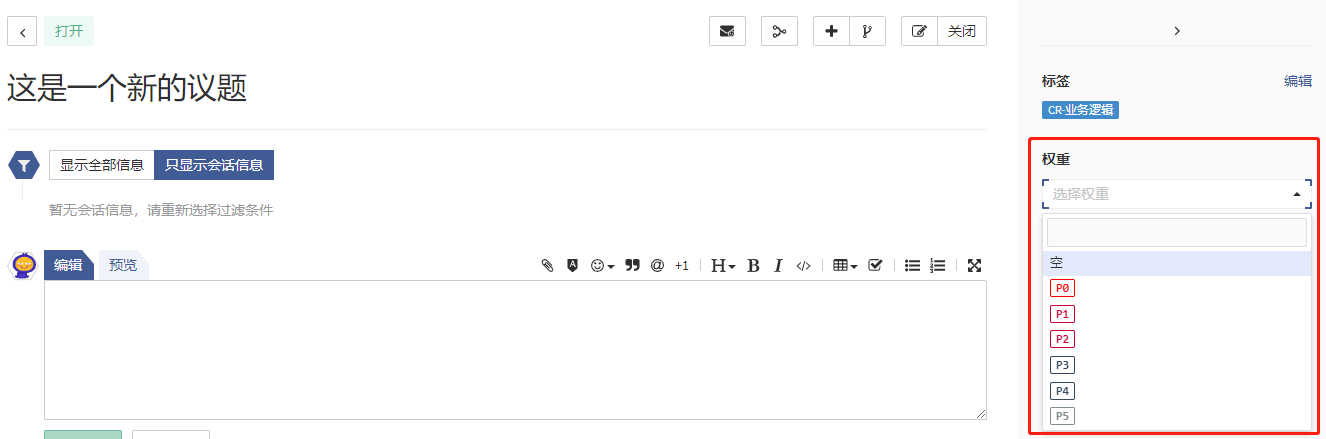Insert code with the </> icon
This screenshot has height=439, width=1326.
pos(803,266)
